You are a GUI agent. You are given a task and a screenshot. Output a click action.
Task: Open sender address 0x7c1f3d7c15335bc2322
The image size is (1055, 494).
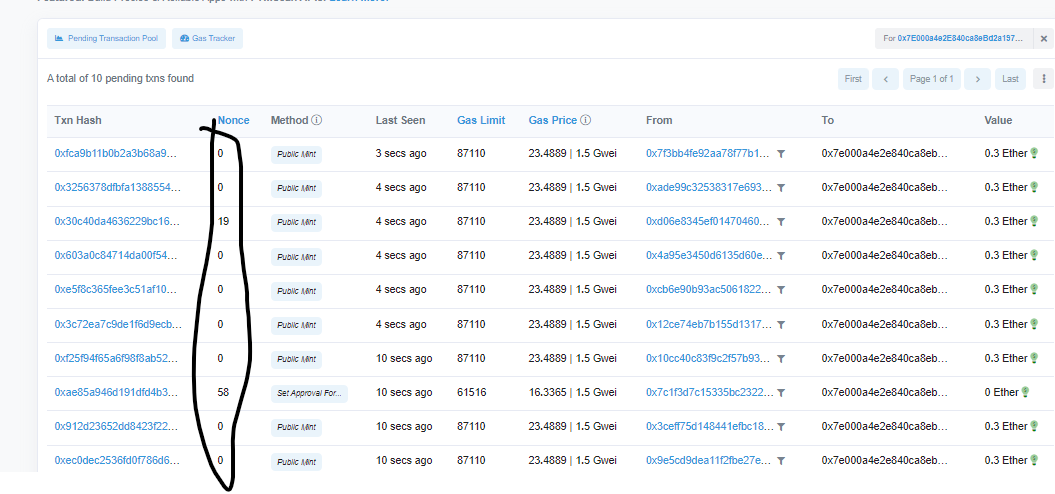[710, 392]
